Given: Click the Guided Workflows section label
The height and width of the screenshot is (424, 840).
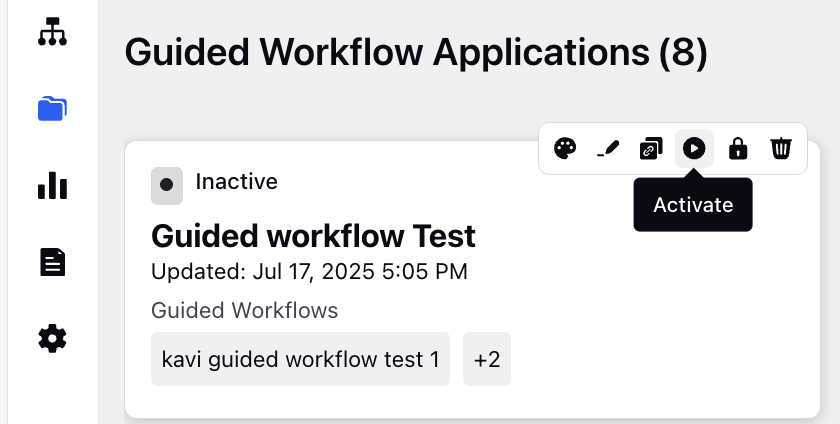Looking at the screenshot, I should coord(244,310).
